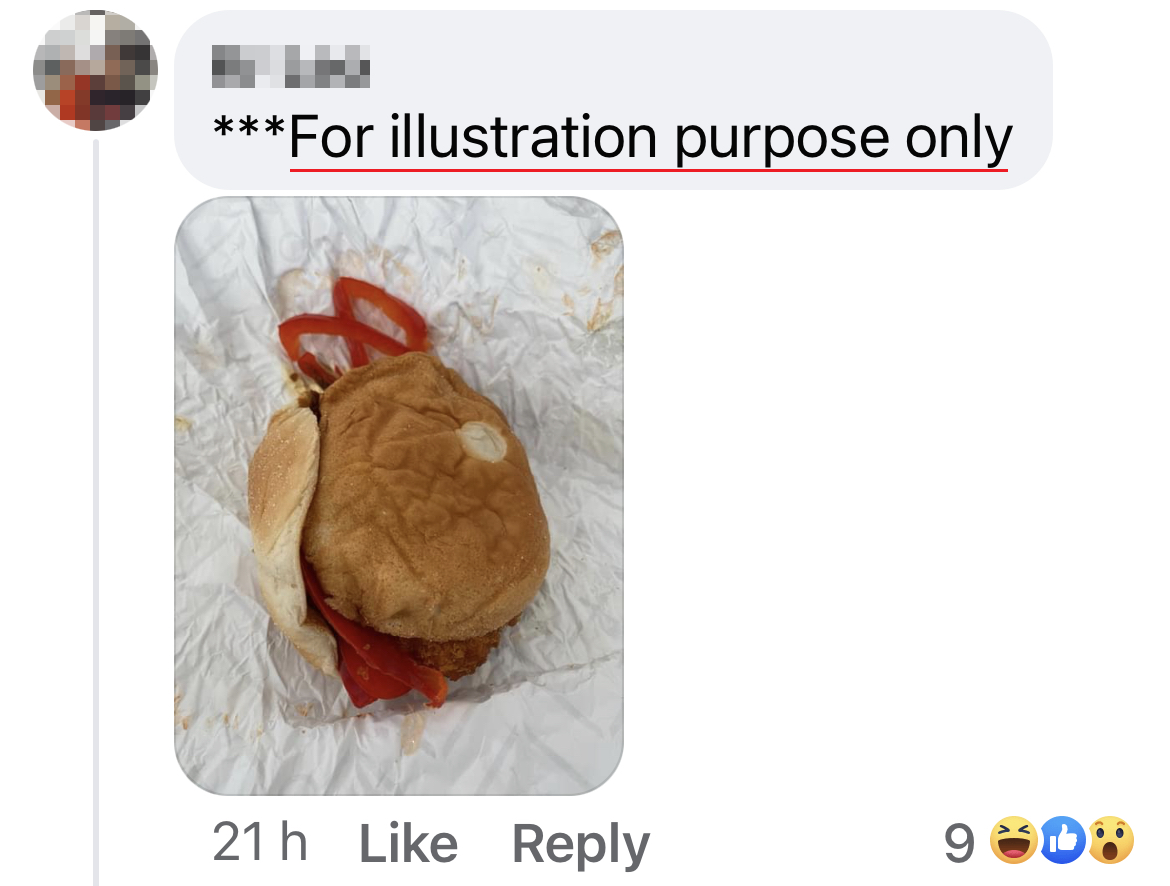Screen dimensions: 1170x886
Task: Click the 'For illustration purpose only' text
Action: [650, 138]
